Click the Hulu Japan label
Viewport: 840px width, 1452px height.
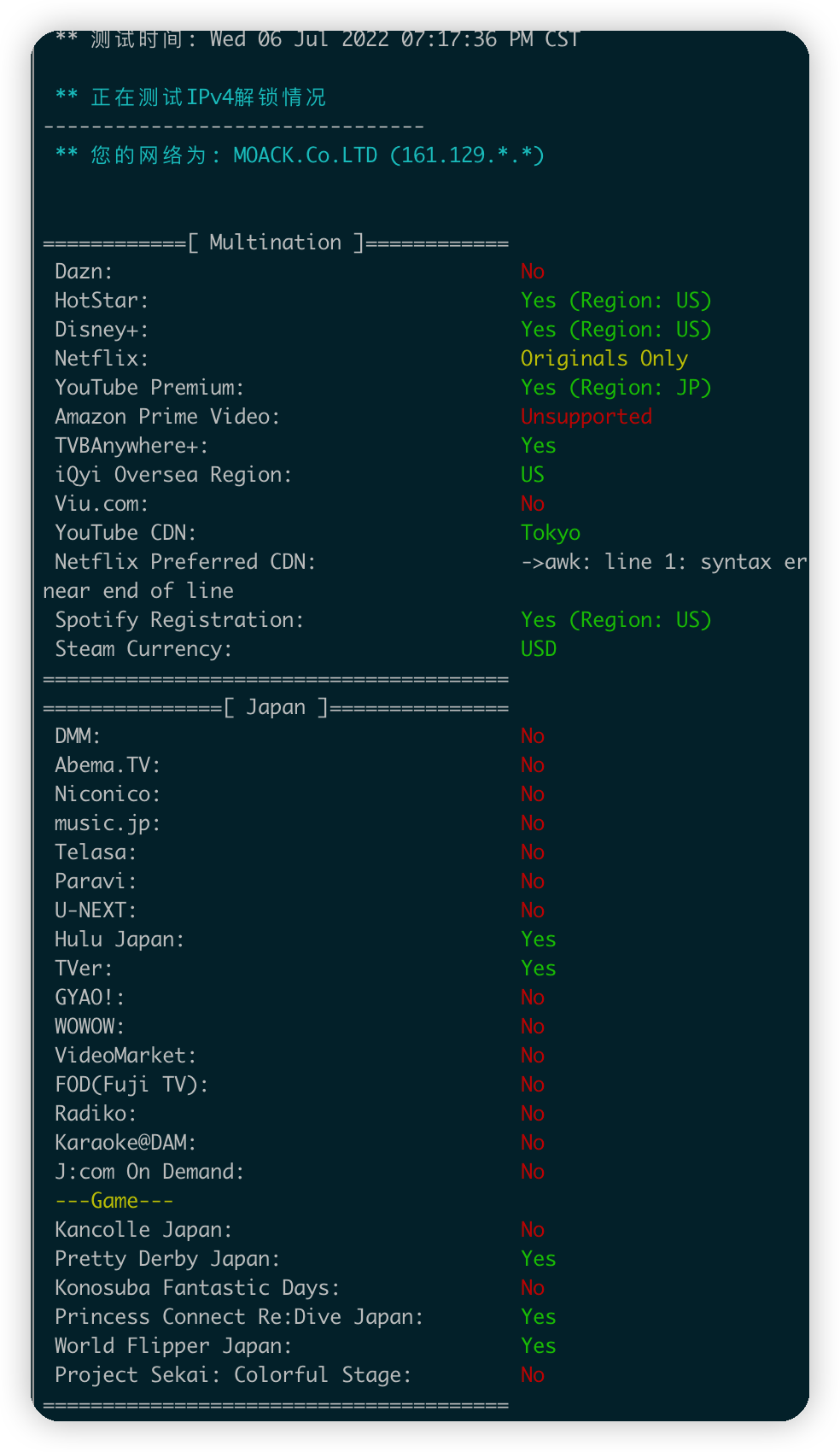pos(119,940)
